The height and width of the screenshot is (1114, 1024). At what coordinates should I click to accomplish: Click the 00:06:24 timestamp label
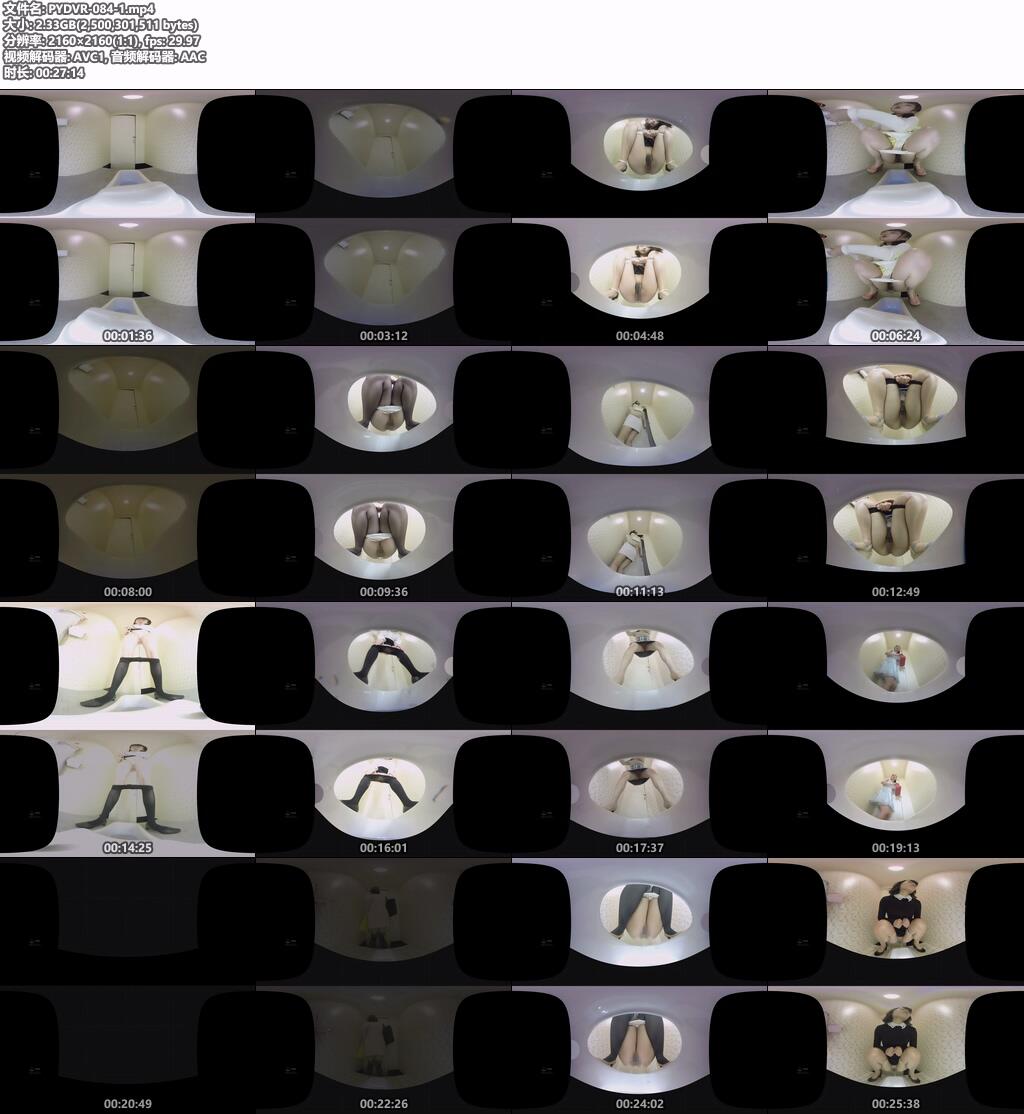click(895, 335)
